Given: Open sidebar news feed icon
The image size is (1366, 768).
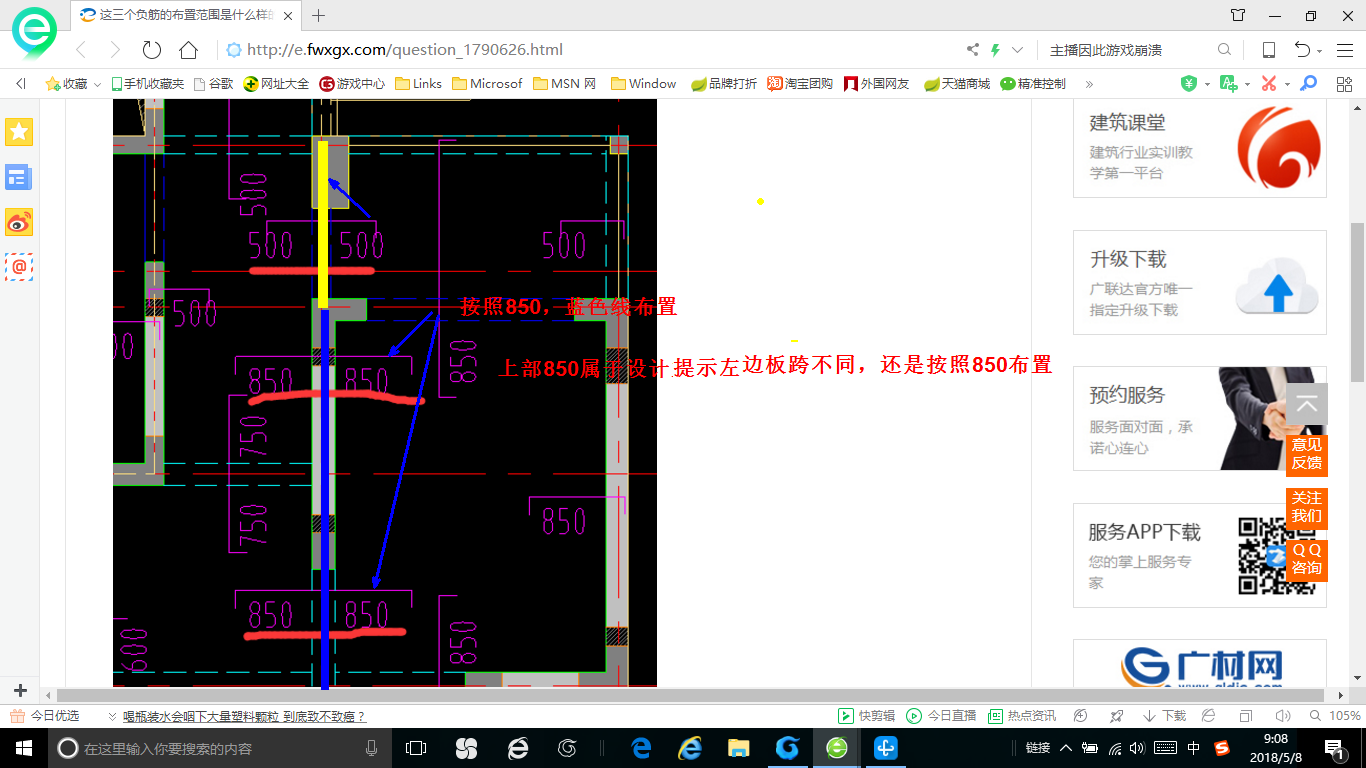Looking at the screenshot, I should [x=19, y=177].
